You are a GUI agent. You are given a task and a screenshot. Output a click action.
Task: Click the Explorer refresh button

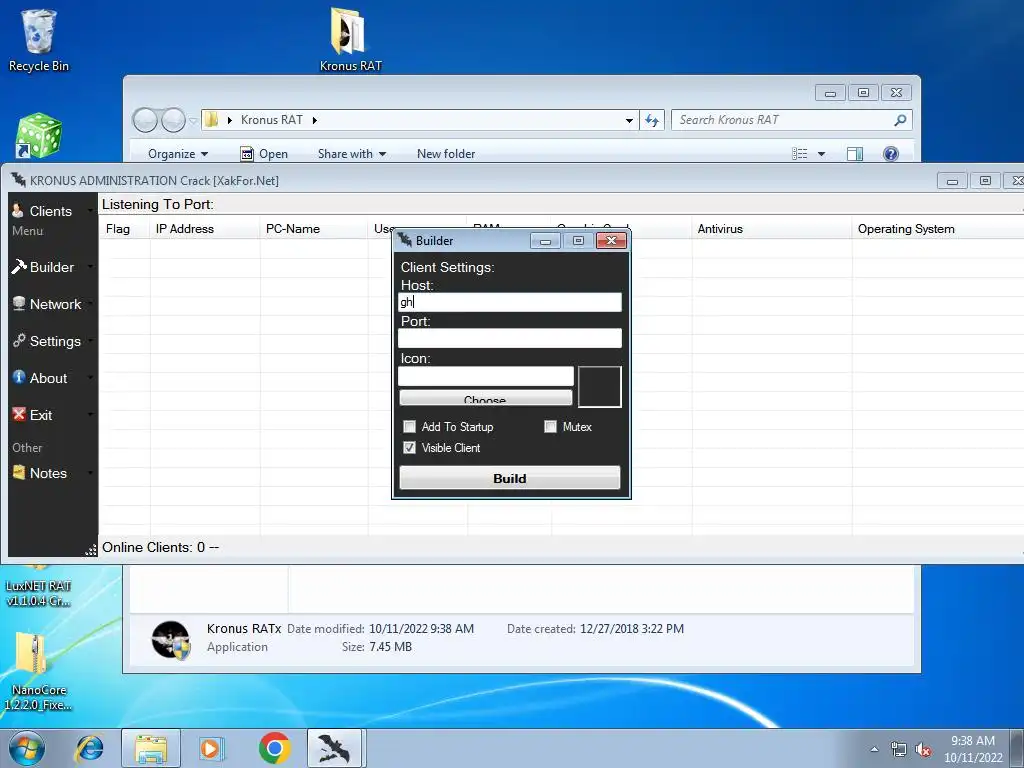(x=652, y=120)
